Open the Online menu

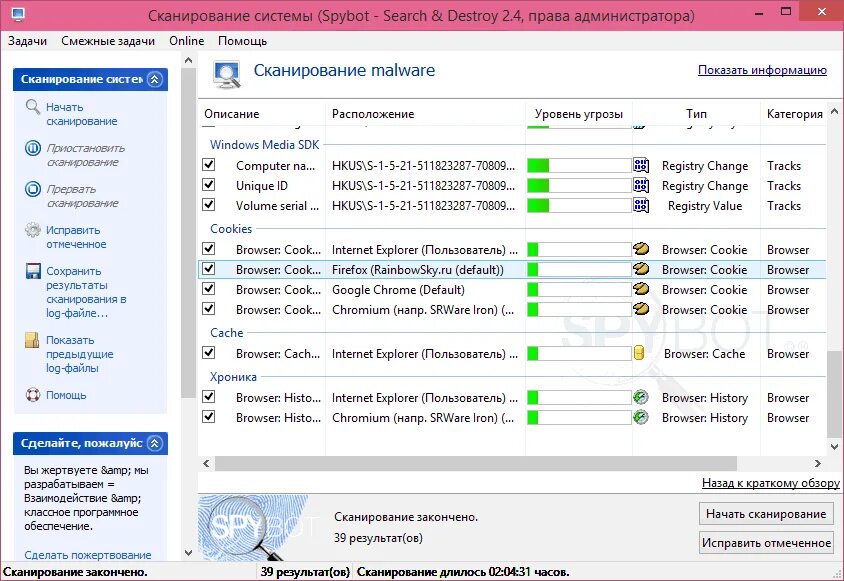point(187,41)
